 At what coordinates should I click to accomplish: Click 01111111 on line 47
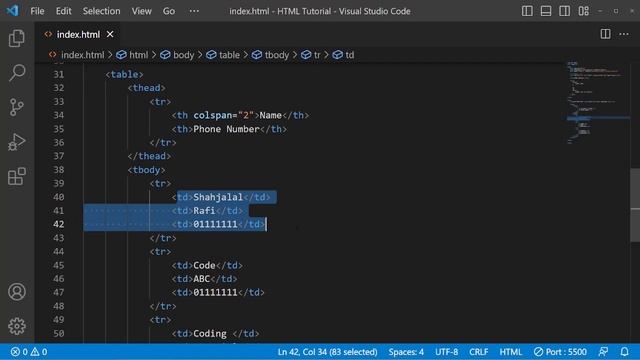(216, 292)
